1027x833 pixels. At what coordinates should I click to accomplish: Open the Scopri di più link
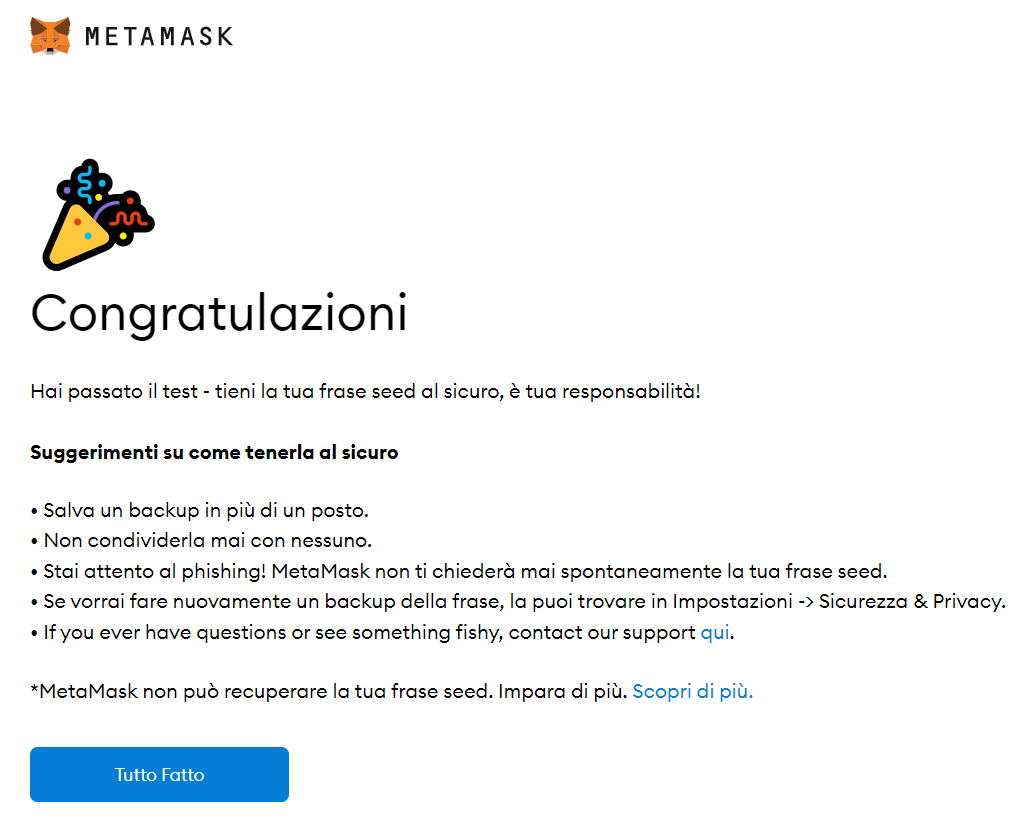(x=692, y=692)
